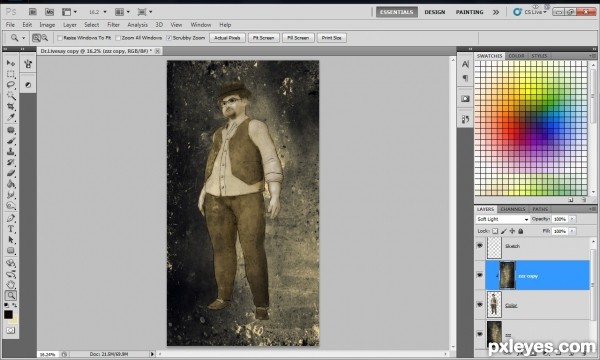
Task: Open the layer Opacity slider arrow
Action: click(572, 219)
